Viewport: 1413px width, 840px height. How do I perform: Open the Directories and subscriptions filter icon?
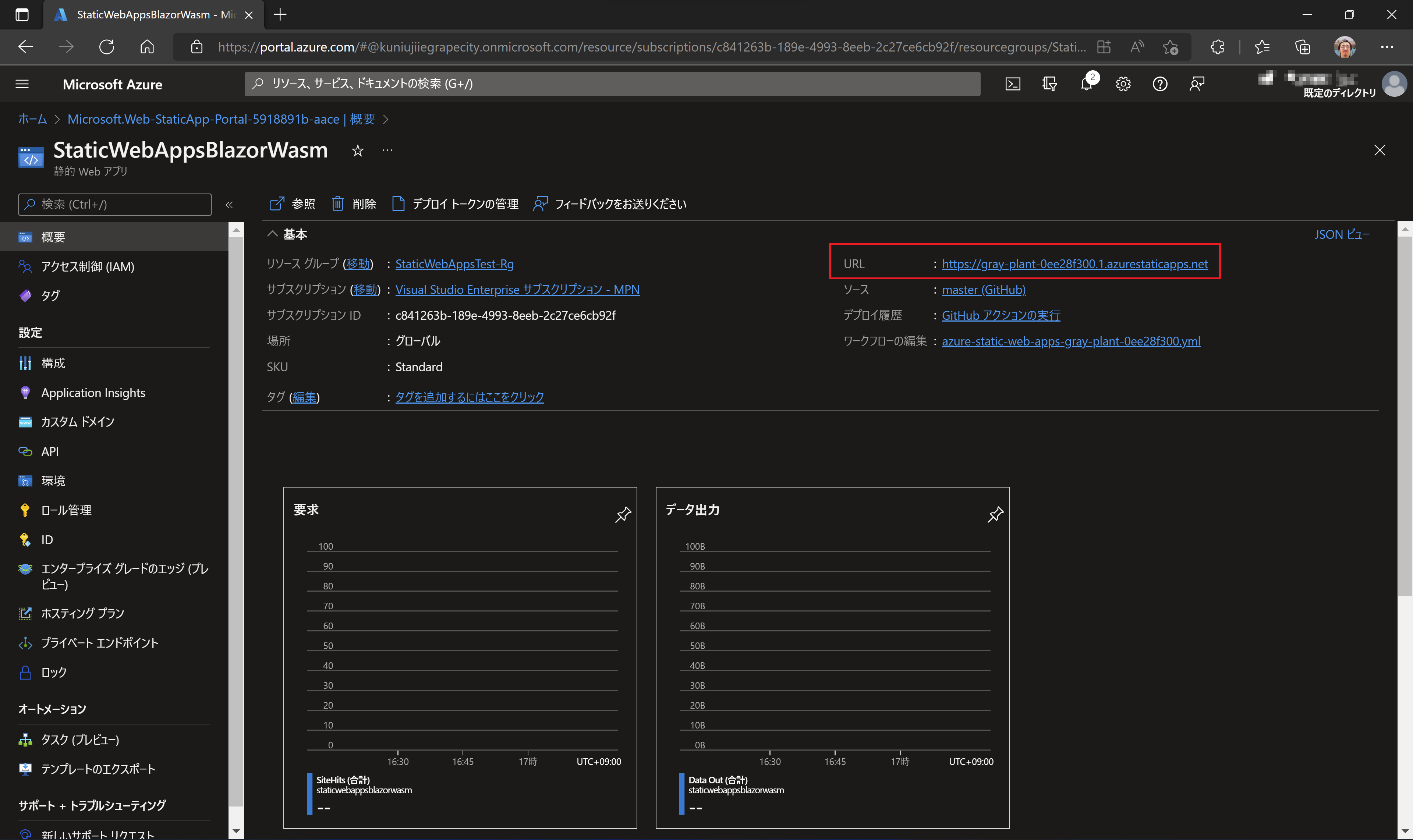point(1049,84)
